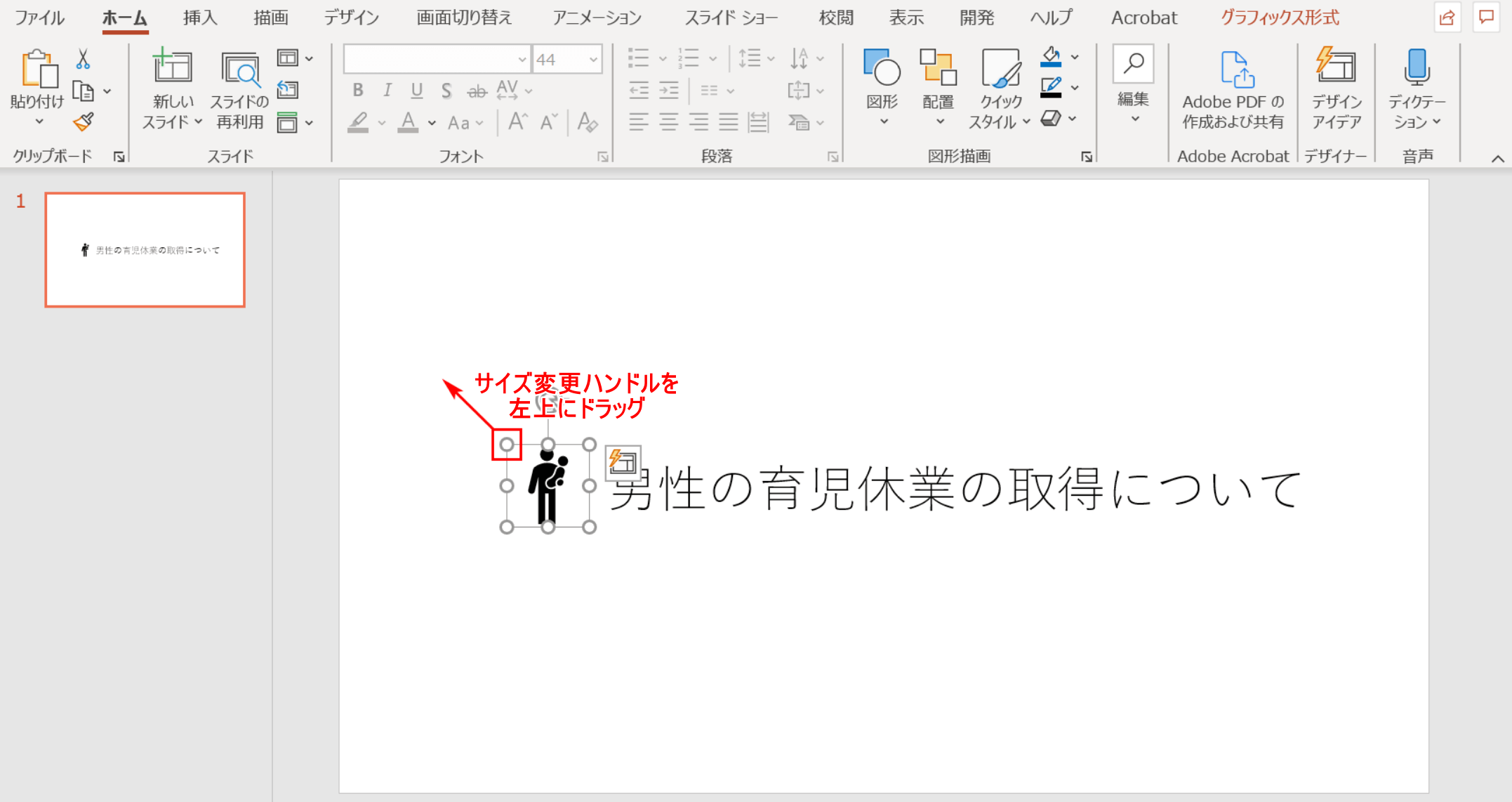The image size is (1512, 802).
Task: Click the 配置 arrange icon
Action: [939, 67]
